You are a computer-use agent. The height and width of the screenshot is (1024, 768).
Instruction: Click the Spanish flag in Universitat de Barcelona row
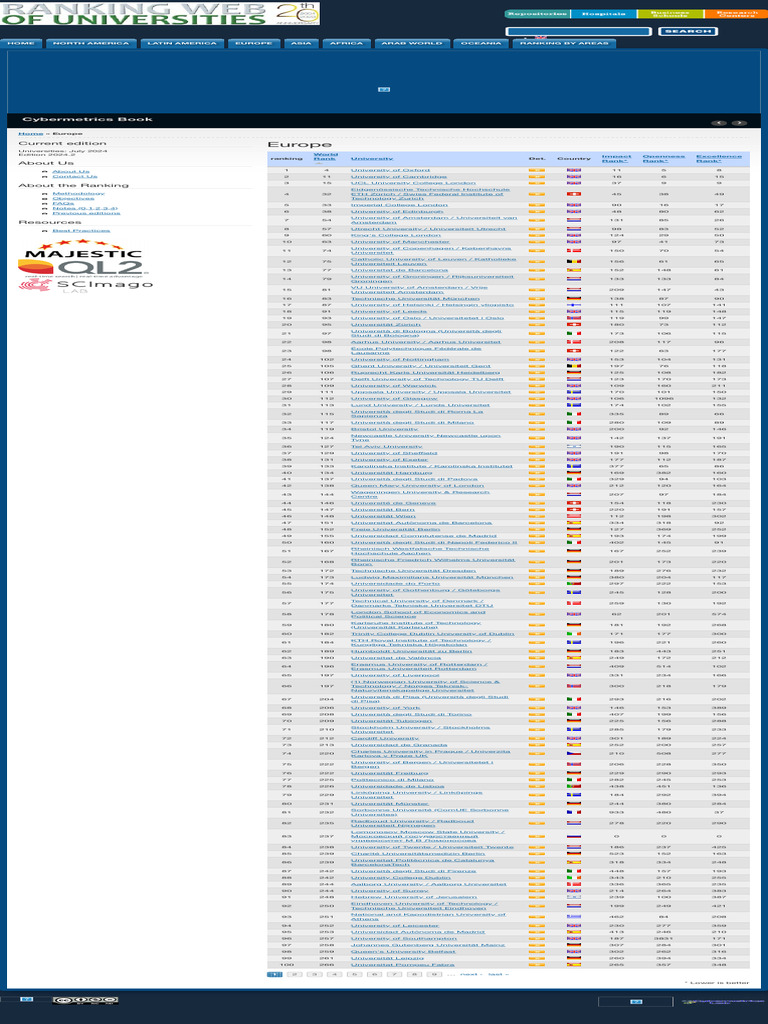click(x=573, y=270)
